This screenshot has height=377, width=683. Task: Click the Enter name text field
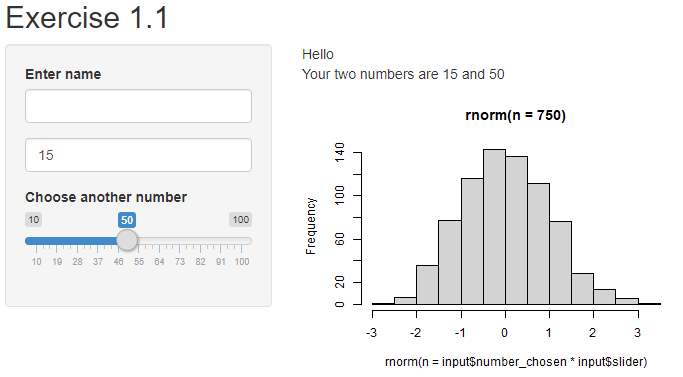(x=138, y=106)
